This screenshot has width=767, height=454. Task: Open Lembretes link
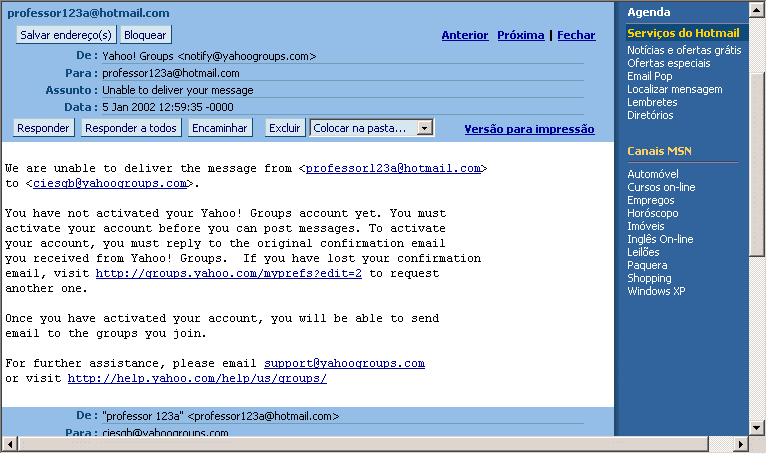[652, 102]
